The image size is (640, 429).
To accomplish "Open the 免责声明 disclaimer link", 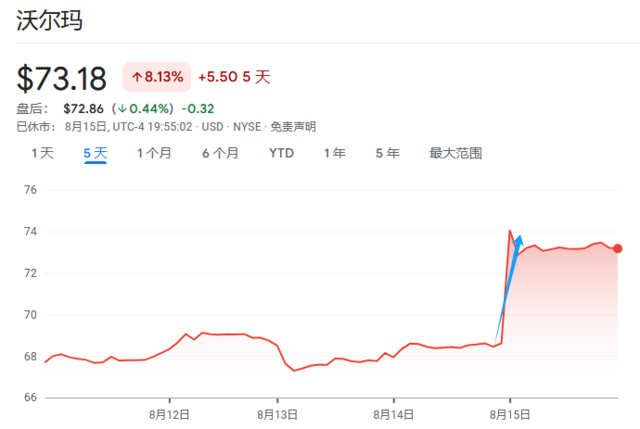I will [293, 127].
